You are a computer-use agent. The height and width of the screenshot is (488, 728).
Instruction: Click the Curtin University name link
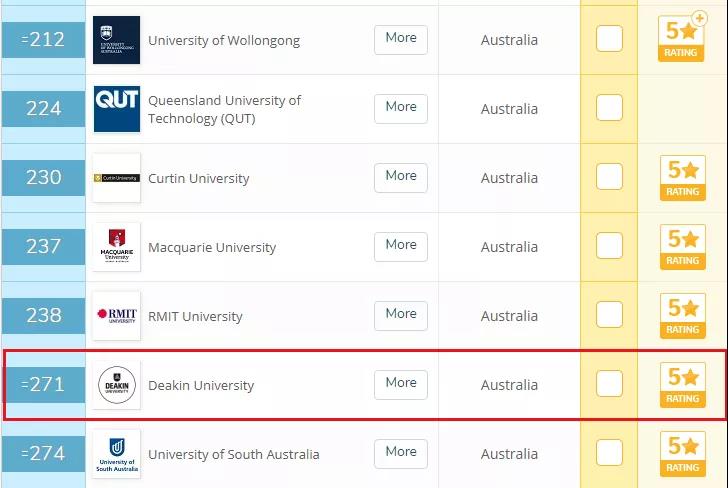198,178
